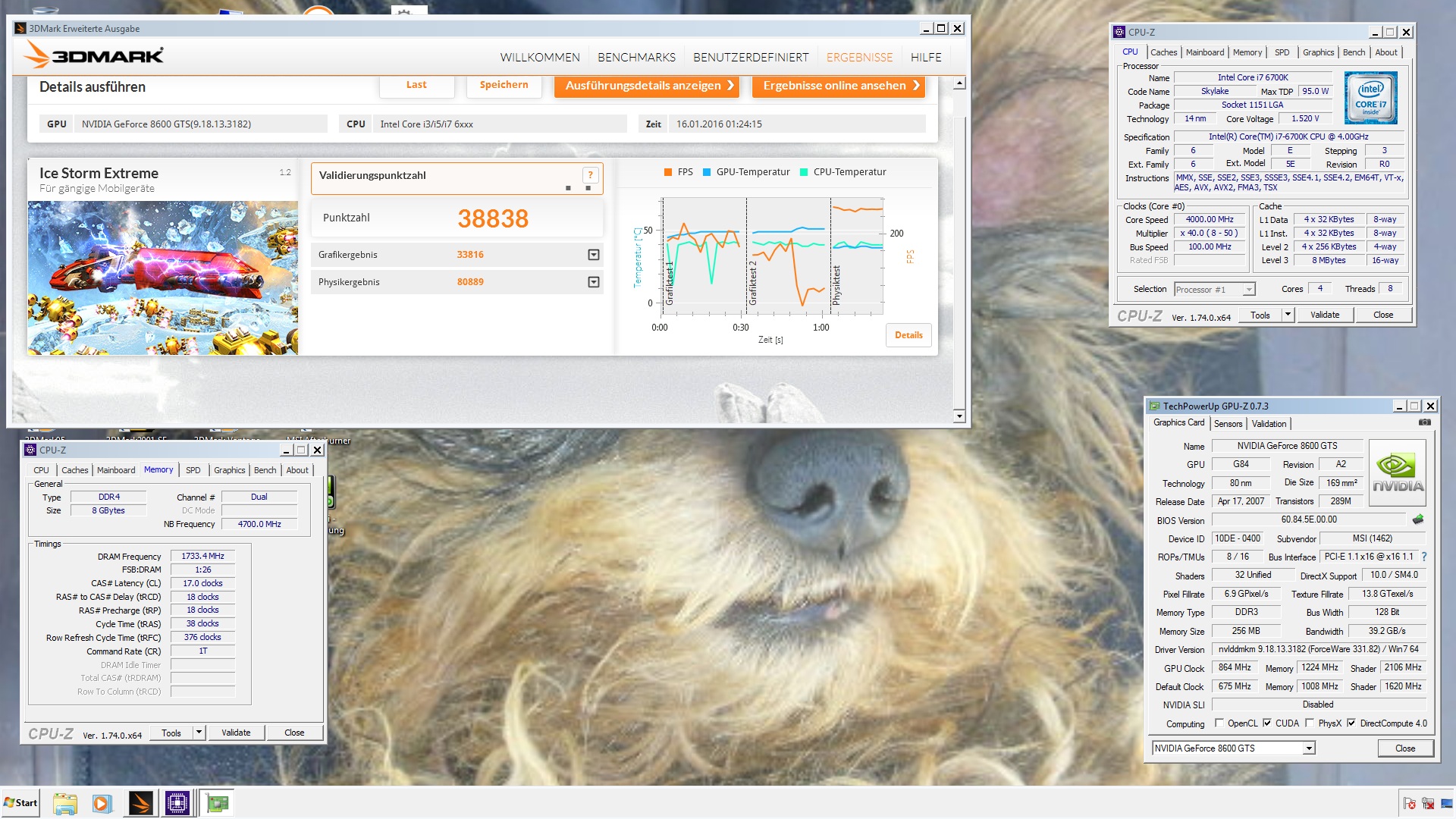The image size is (1456, 819).
Task: Click the bus interface question mark icon
Action: 1424,557
